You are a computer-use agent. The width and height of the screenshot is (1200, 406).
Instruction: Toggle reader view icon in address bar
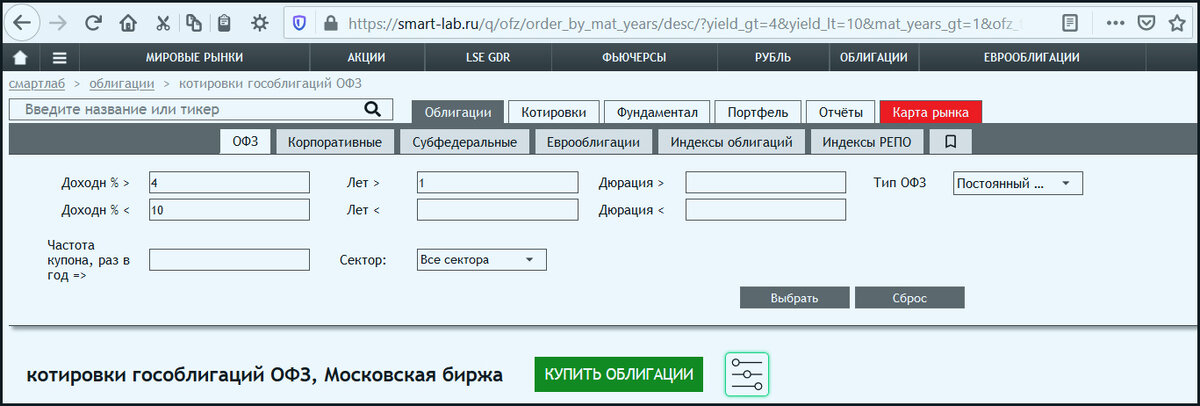click(x=1070, y=22)
